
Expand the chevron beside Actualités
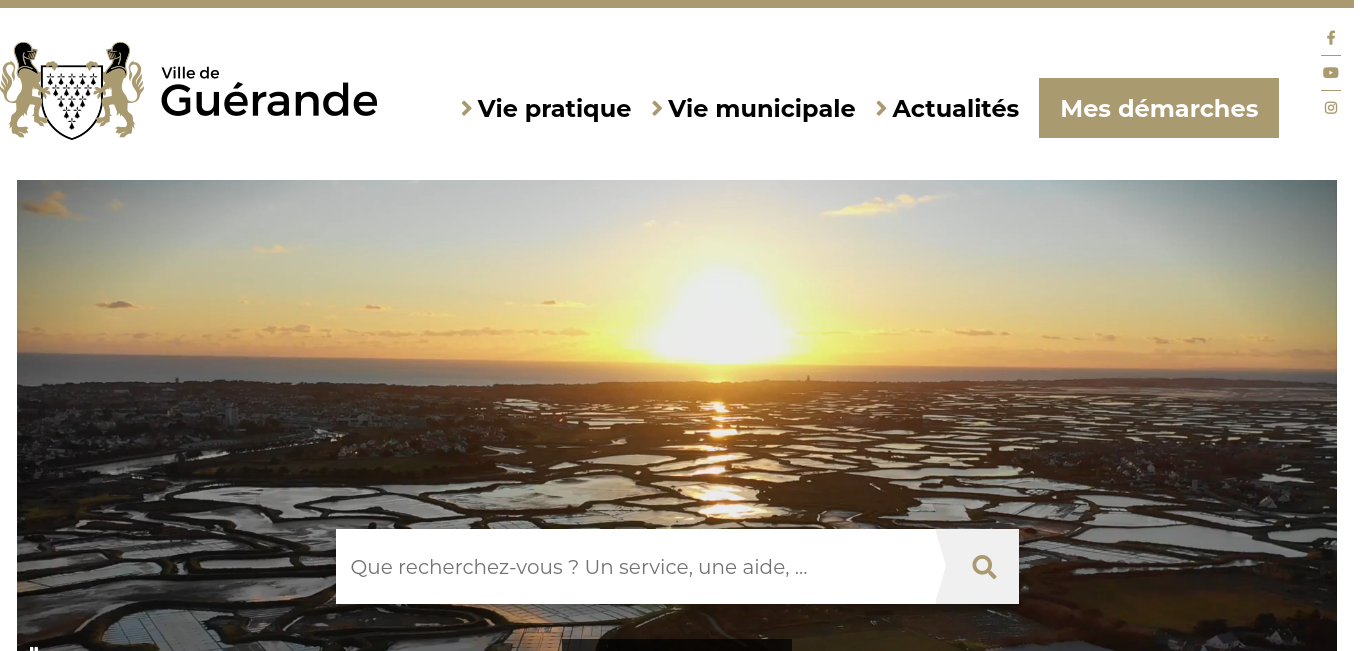pyautogui.click(x=881, y=108)
